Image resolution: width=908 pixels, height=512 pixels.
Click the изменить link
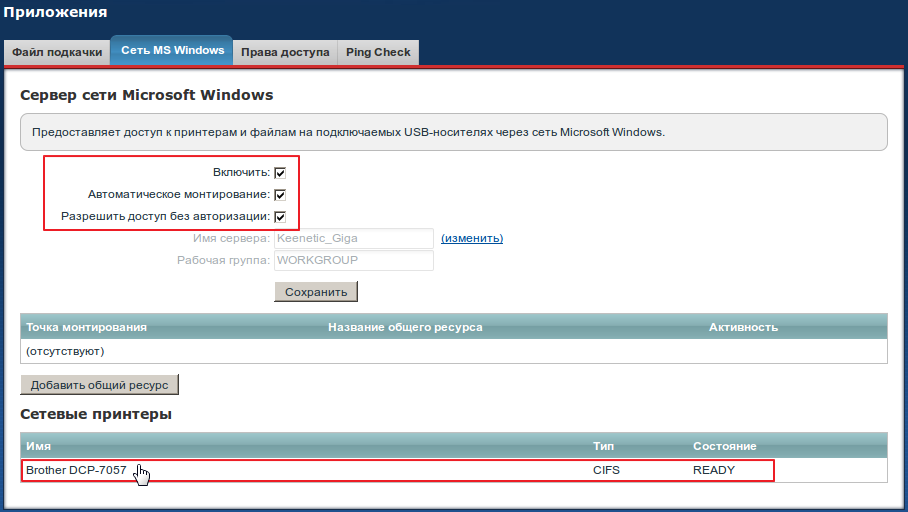472,239
